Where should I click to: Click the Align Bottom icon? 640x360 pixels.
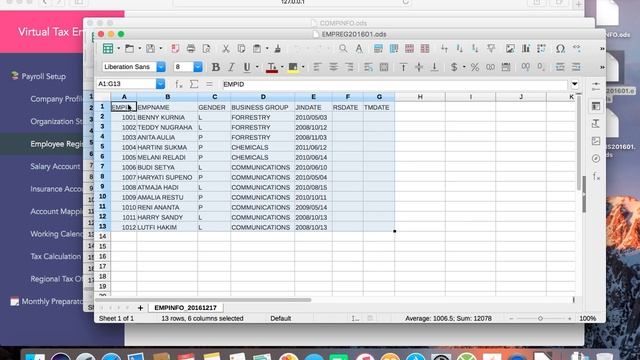click(434, 67)
